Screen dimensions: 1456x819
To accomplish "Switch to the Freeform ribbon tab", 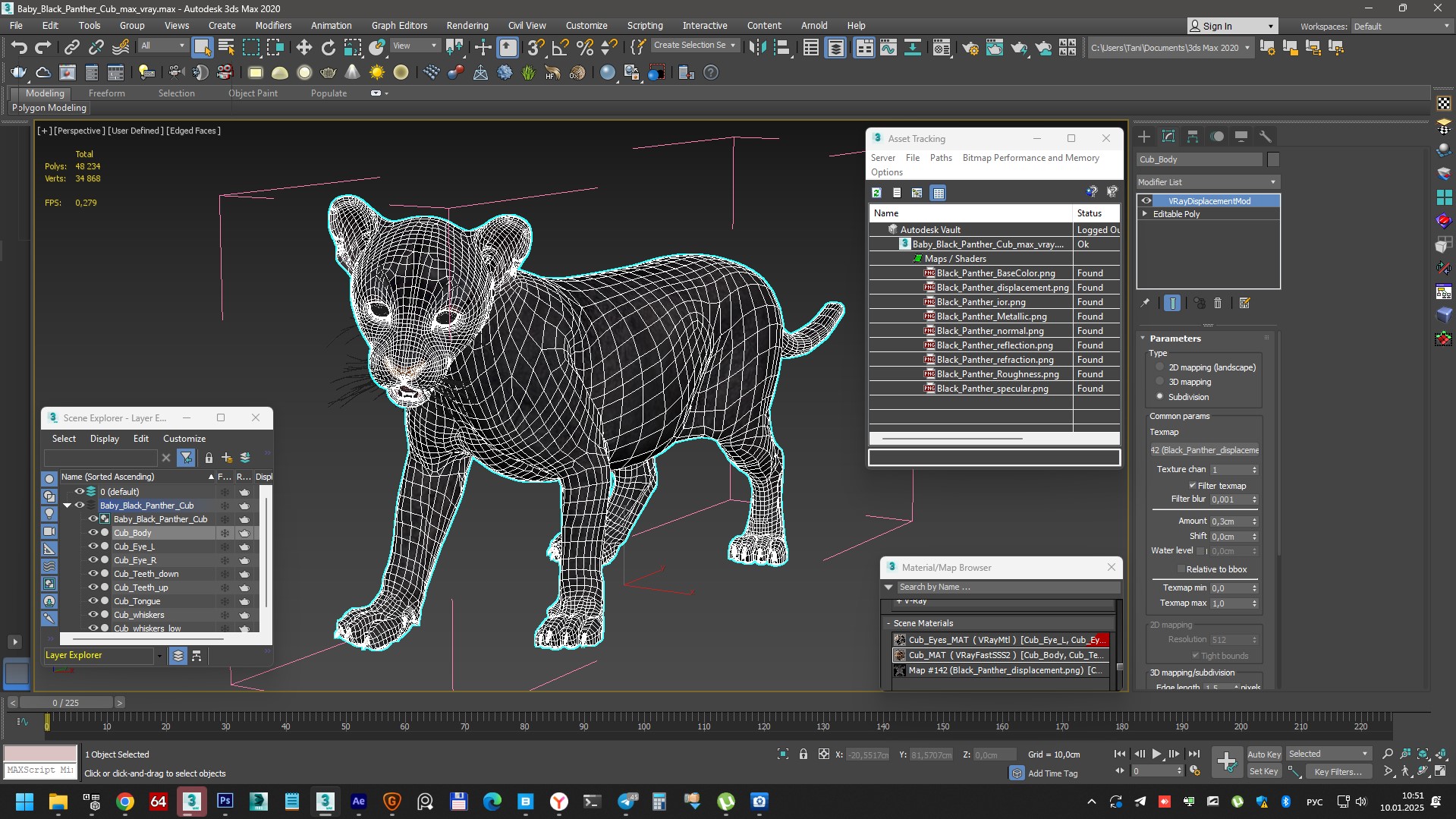I will [106, 93].
